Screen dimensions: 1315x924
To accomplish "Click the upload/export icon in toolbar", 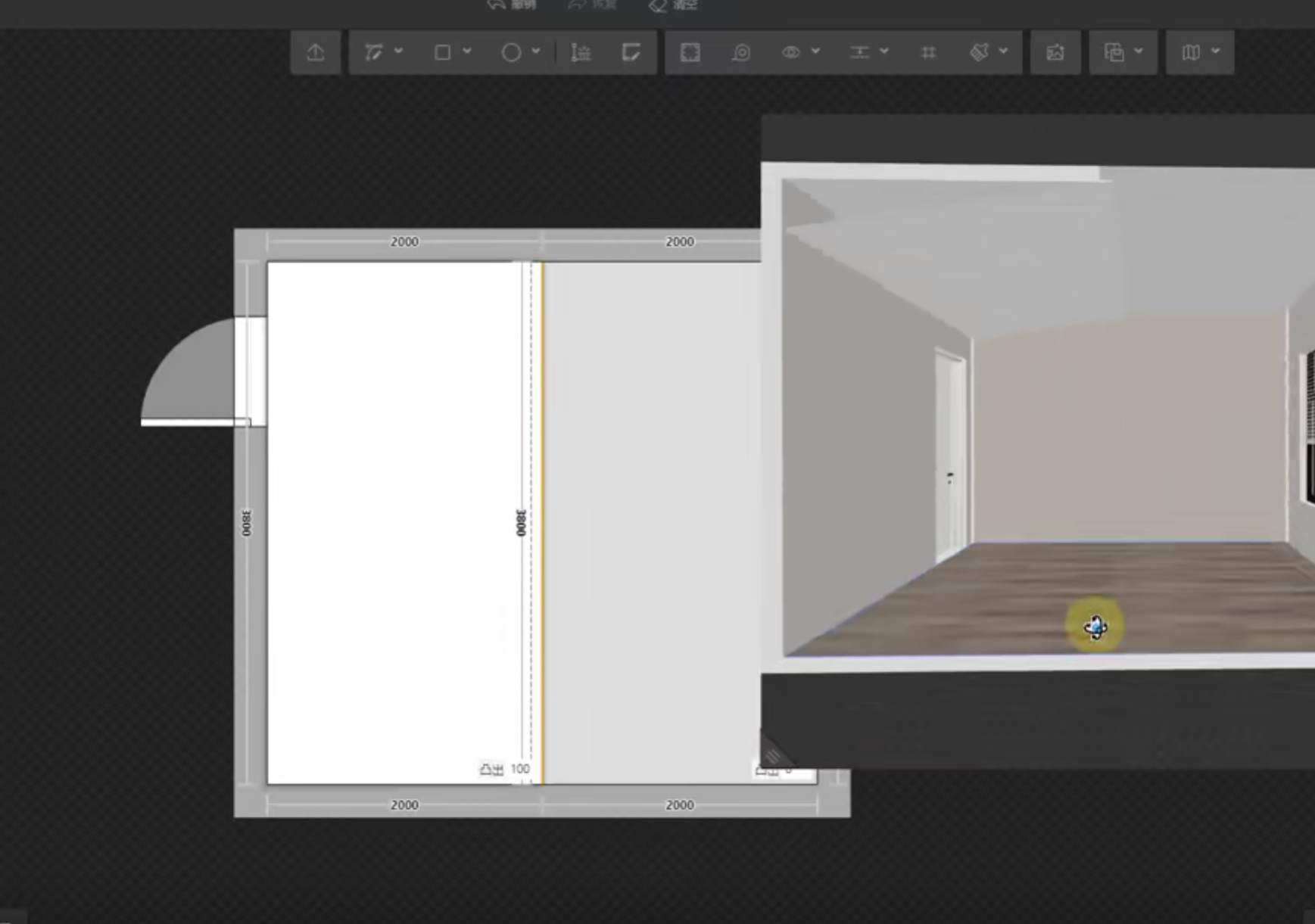I will click(x=316, y=52).
